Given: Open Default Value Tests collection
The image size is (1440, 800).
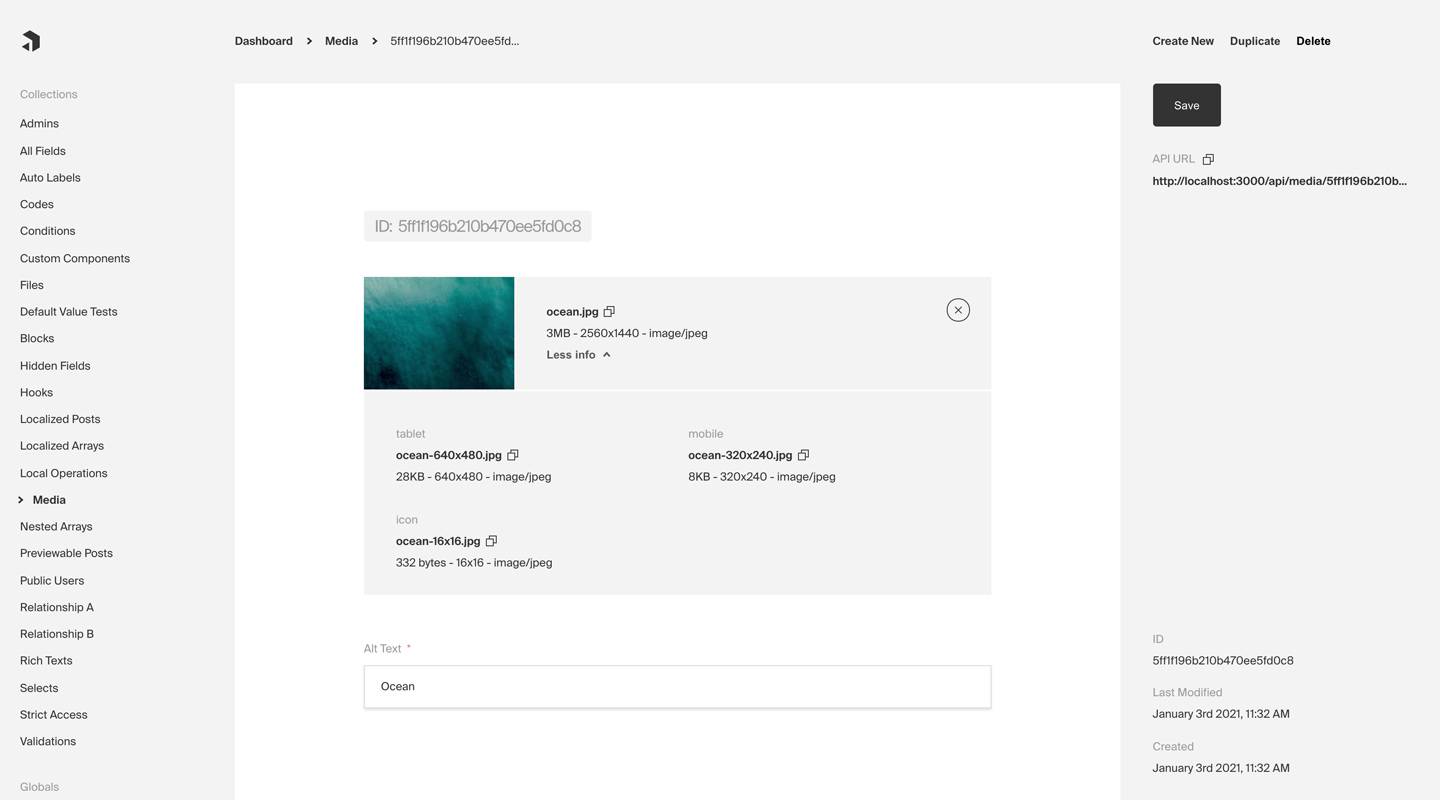Looking at the screenshot, I should 69,312.
